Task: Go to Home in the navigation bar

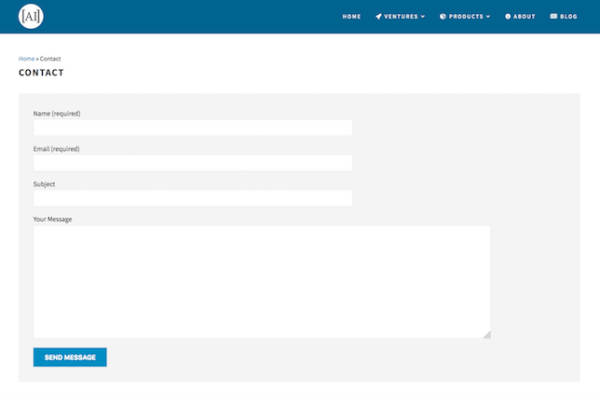Action: click(351, 17)
